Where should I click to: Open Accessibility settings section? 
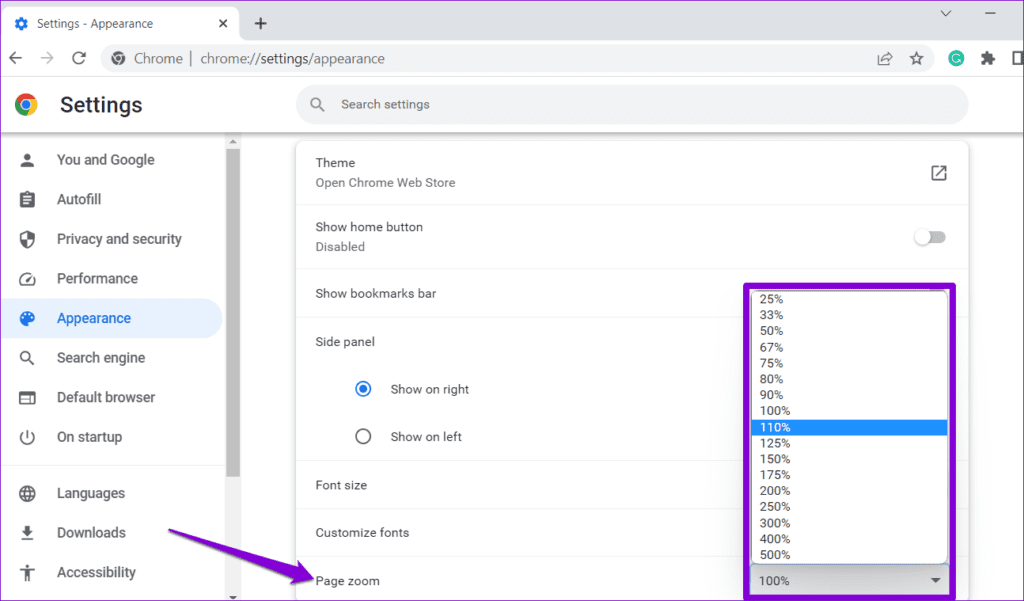coord(111,572)
